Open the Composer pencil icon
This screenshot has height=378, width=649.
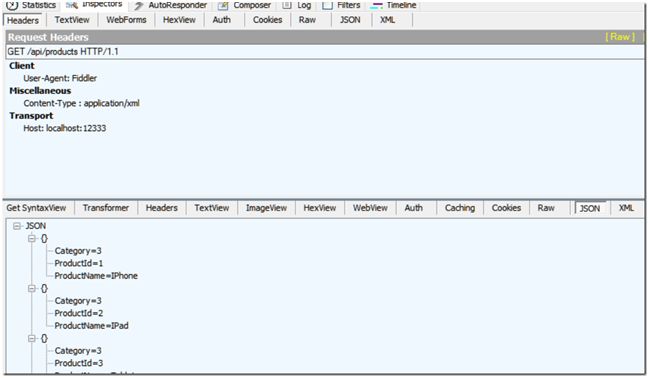click(223, 5)
